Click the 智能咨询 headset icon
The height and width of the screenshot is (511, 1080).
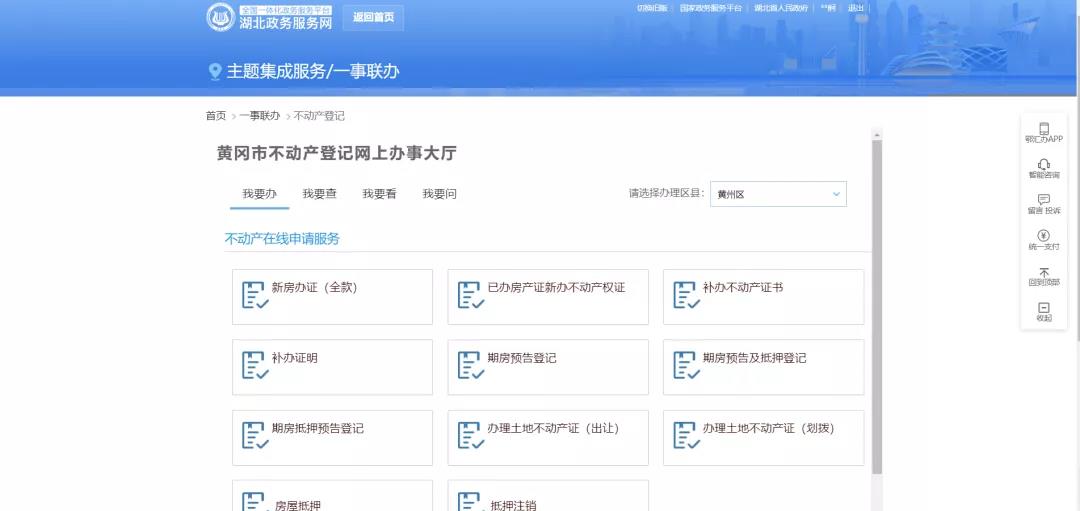(x=1043, y=165)
